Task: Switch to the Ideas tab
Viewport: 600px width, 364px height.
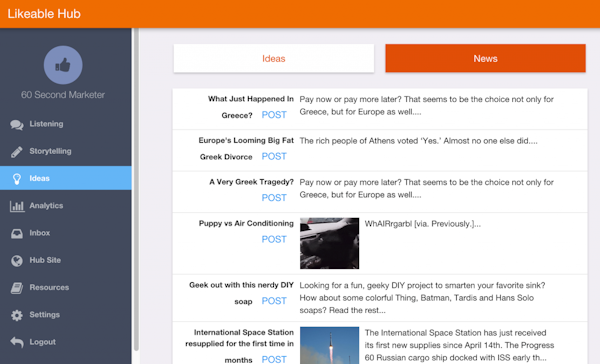Action: point(274,58)
